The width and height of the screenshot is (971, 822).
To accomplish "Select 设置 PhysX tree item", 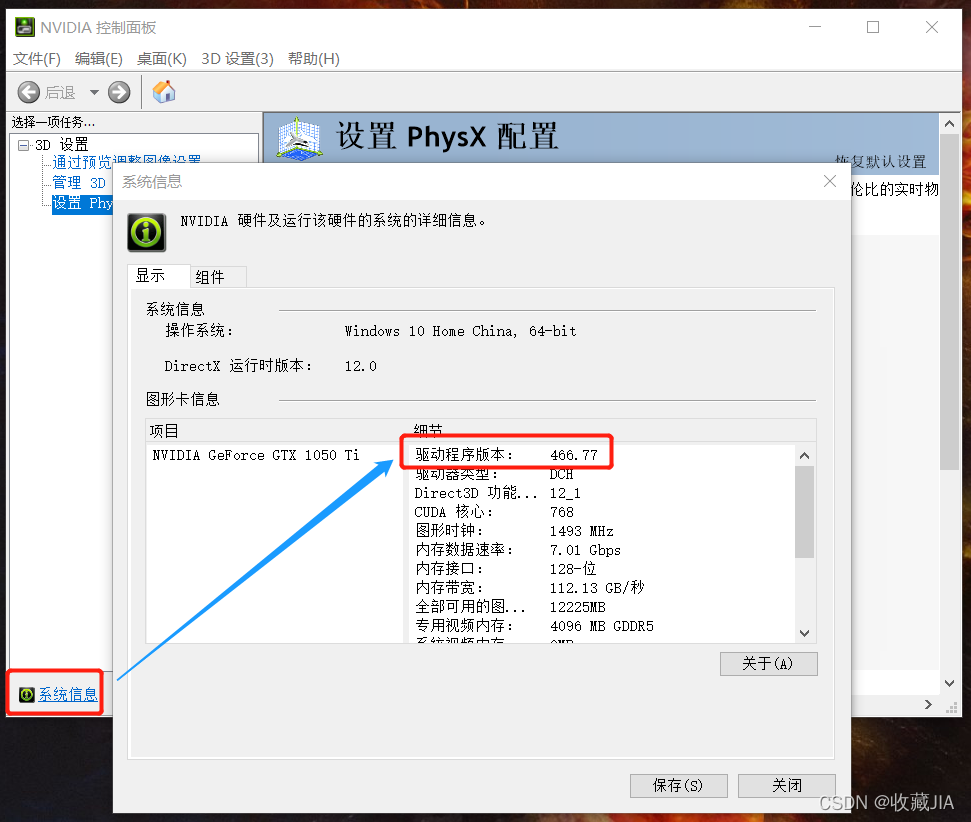I will tap(82, 203).
